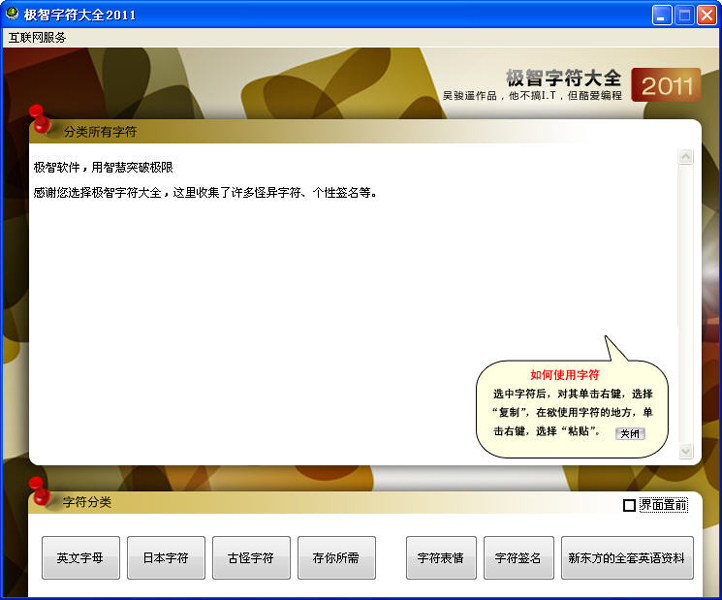Select the 古怪字符 category button
722x600 pixels.
[251, 558]
